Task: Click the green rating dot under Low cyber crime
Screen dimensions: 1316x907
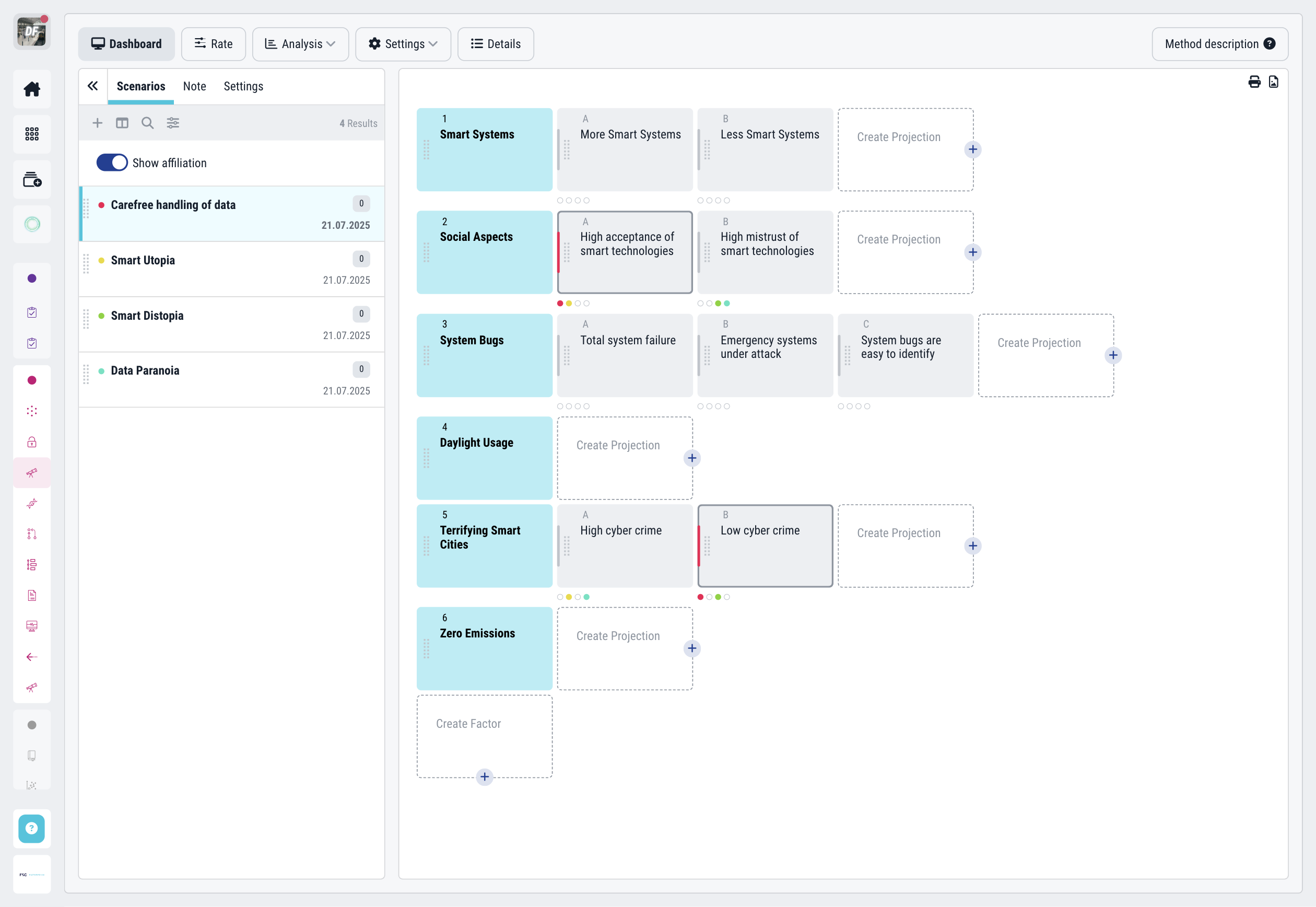Action: coord(718,597)
